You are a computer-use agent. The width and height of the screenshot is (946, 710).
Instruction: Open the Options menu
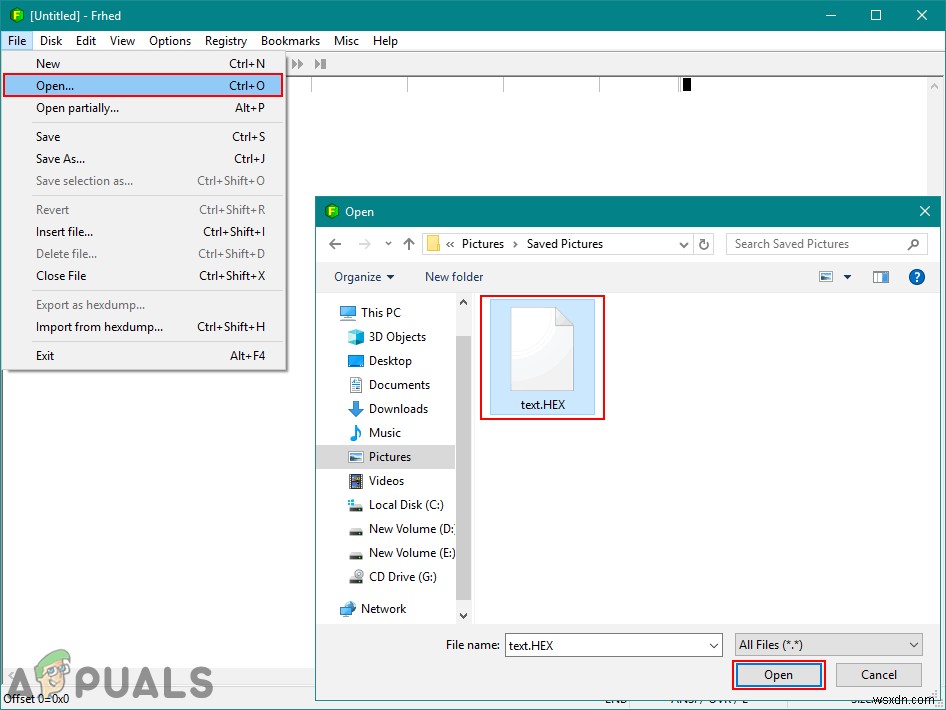point(170,40)
